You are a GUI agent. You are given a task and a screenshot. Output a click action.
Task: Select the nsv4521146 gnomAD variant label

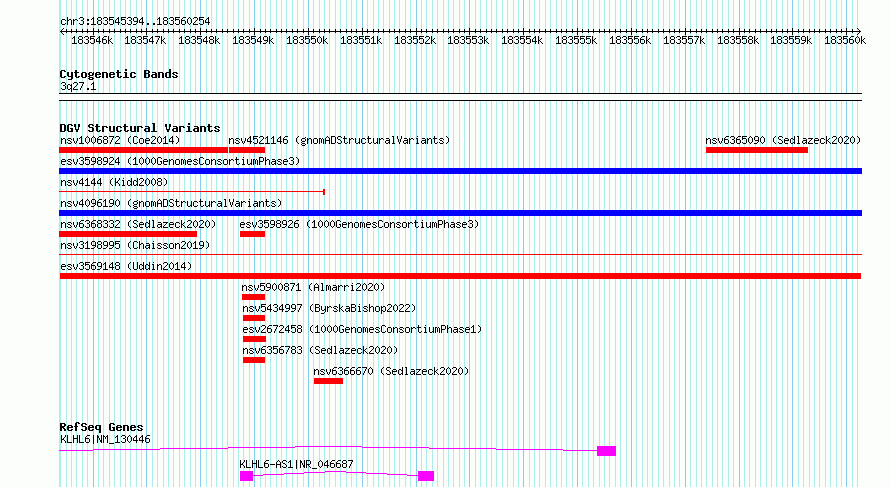click(339, 140)
